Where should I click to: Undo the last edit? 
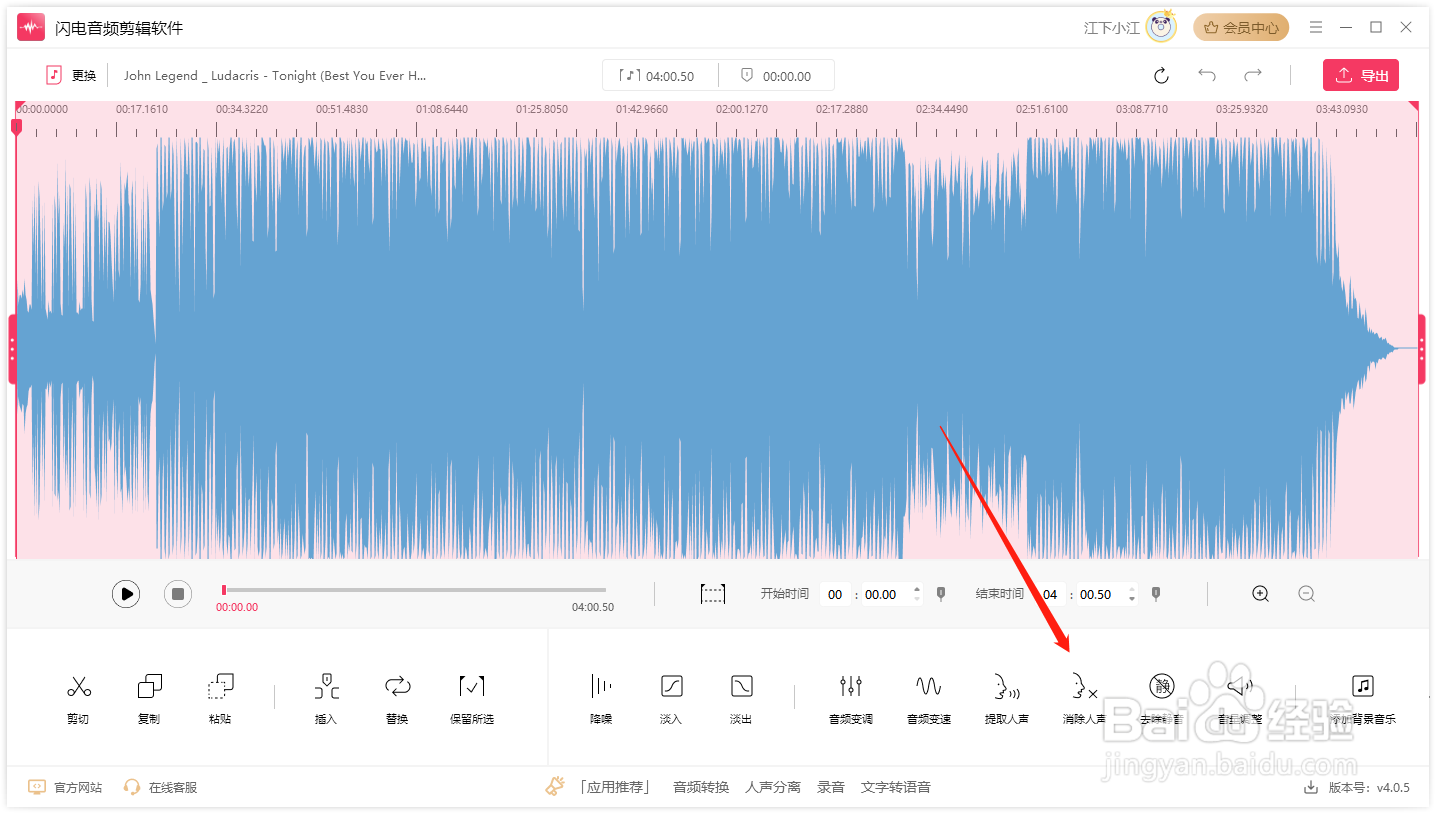pos(1207,75)
